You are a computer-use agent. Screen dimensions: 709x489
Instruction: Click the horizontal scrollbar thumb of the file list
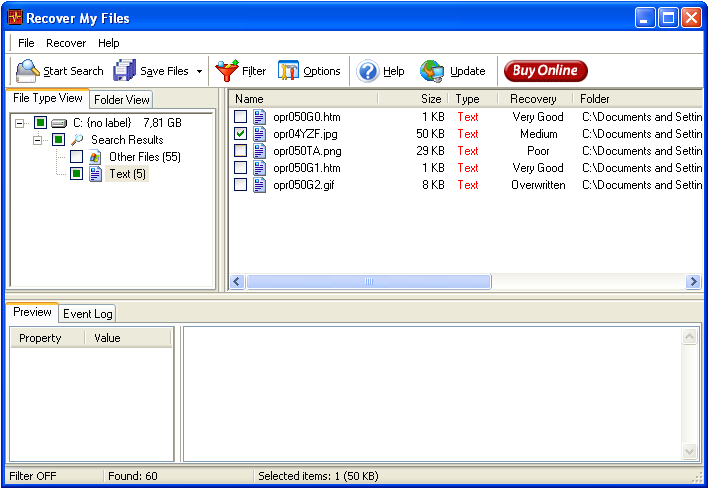point(369,281)
